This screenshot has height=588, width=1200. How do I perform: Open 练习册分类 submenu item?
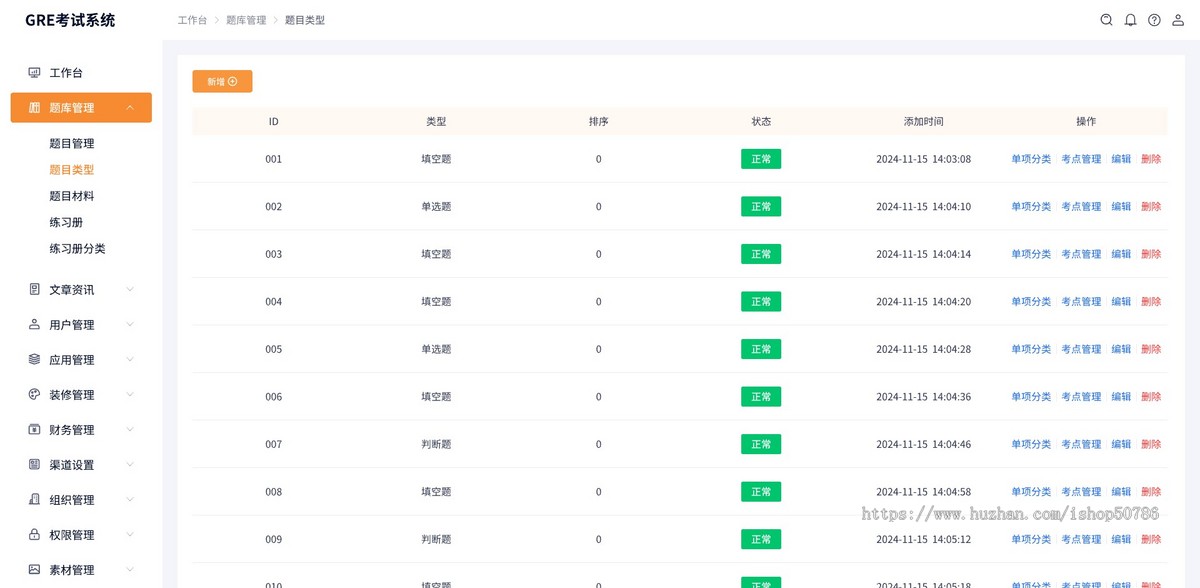(x=77, y=248)
